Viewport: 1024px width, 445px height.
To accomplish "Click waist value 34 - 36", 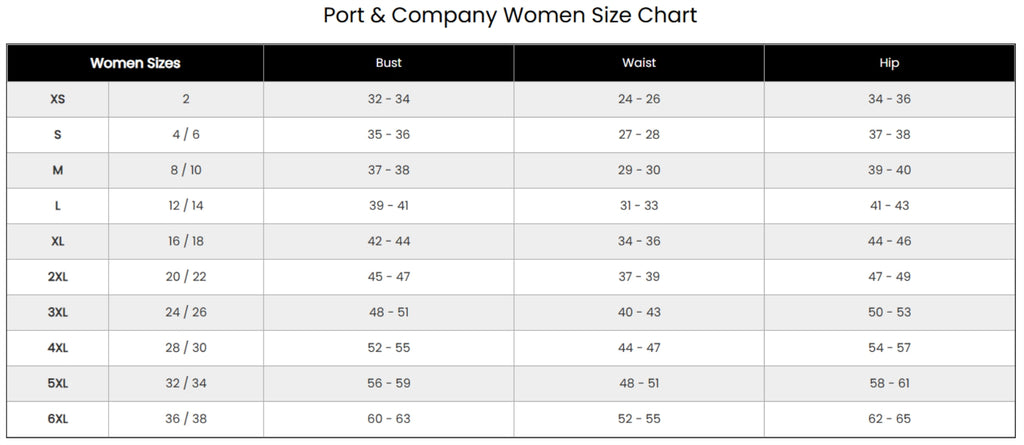I will coord(639,241).
